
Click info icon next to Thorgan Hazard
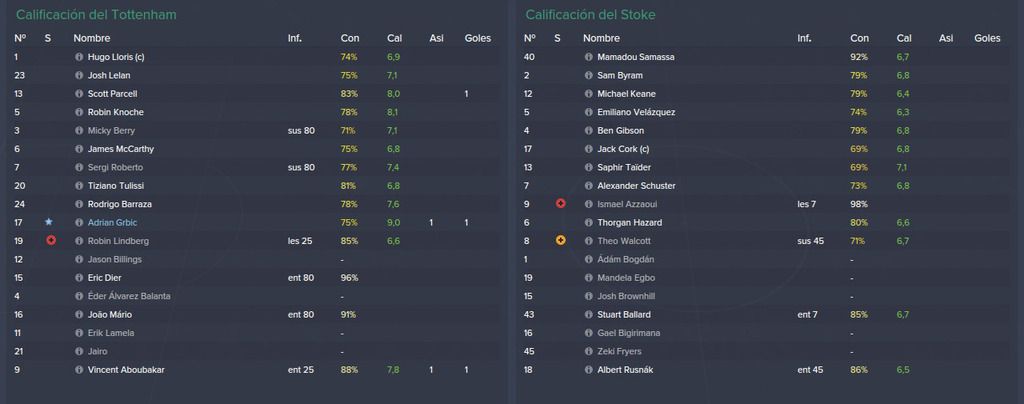[x=588, y=223]
